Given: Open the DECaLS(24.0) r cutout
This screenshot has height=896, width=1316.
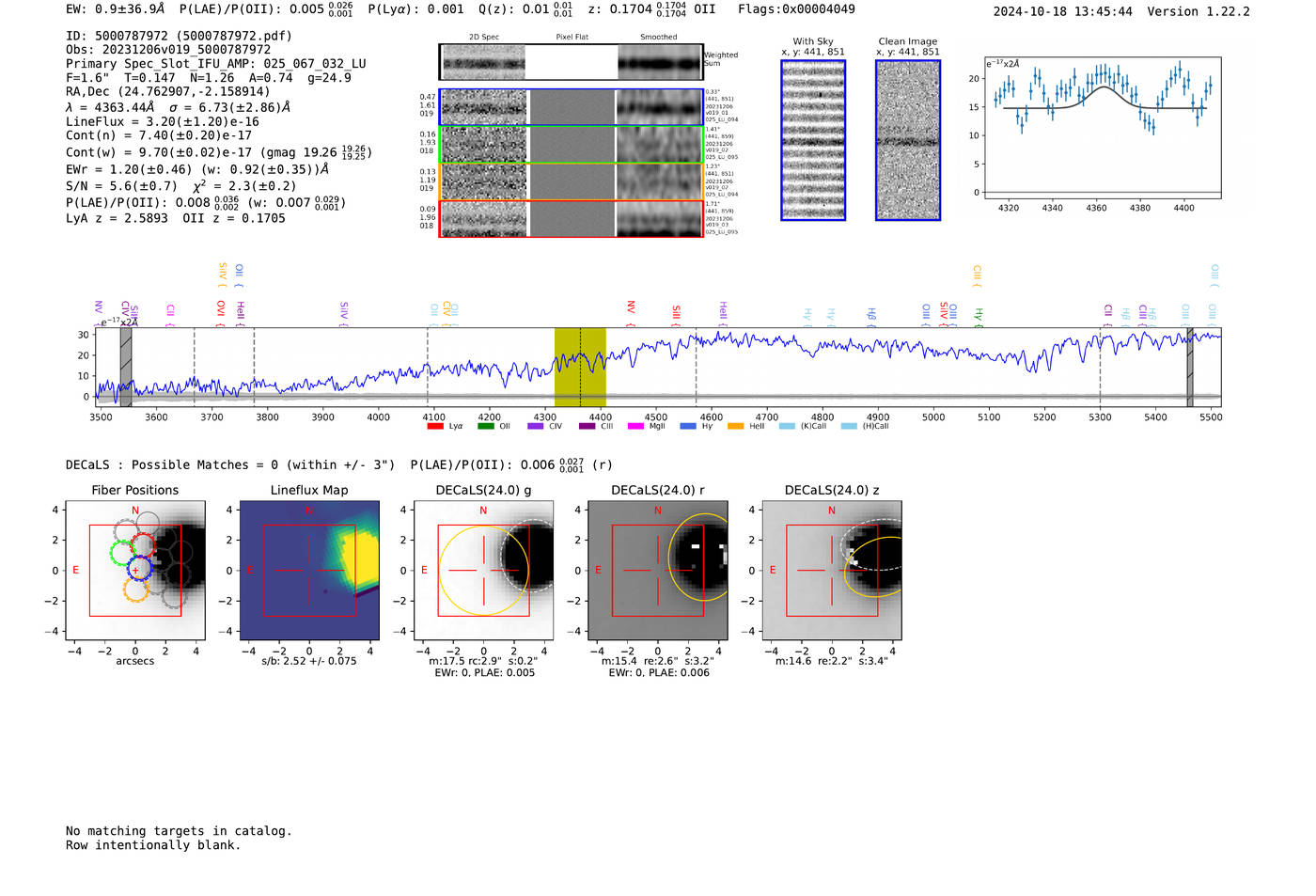Looking at the screenshot, I should [x=658, y=571].
